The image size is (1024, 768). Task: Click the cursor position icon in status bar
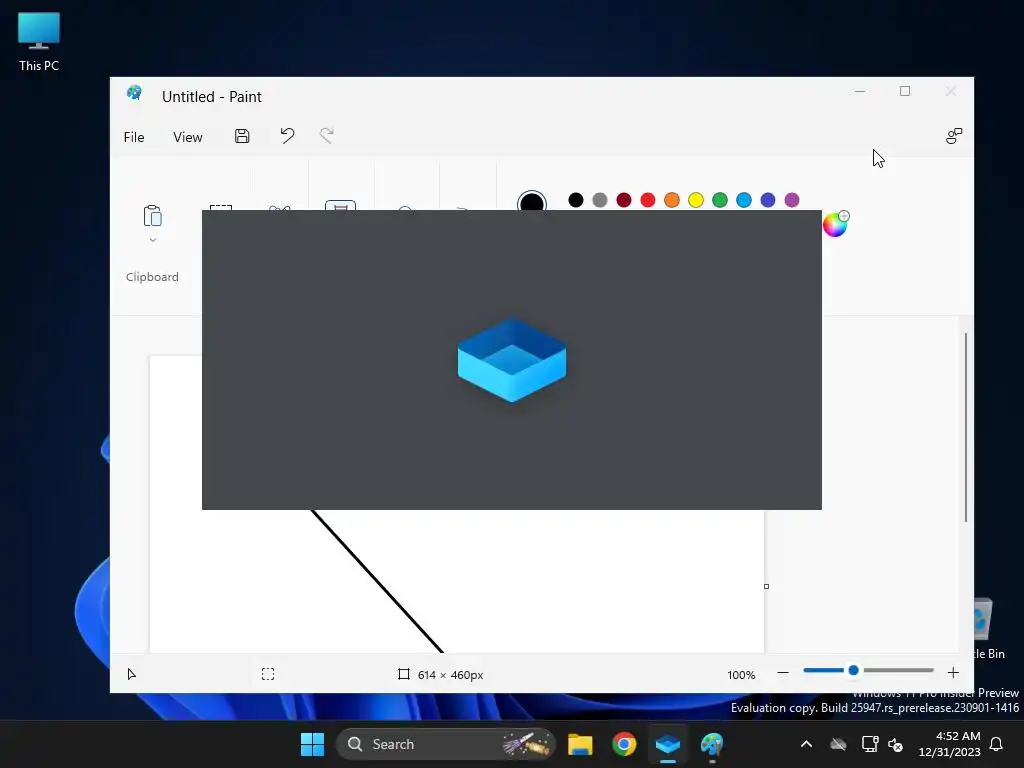pos(131,674)
